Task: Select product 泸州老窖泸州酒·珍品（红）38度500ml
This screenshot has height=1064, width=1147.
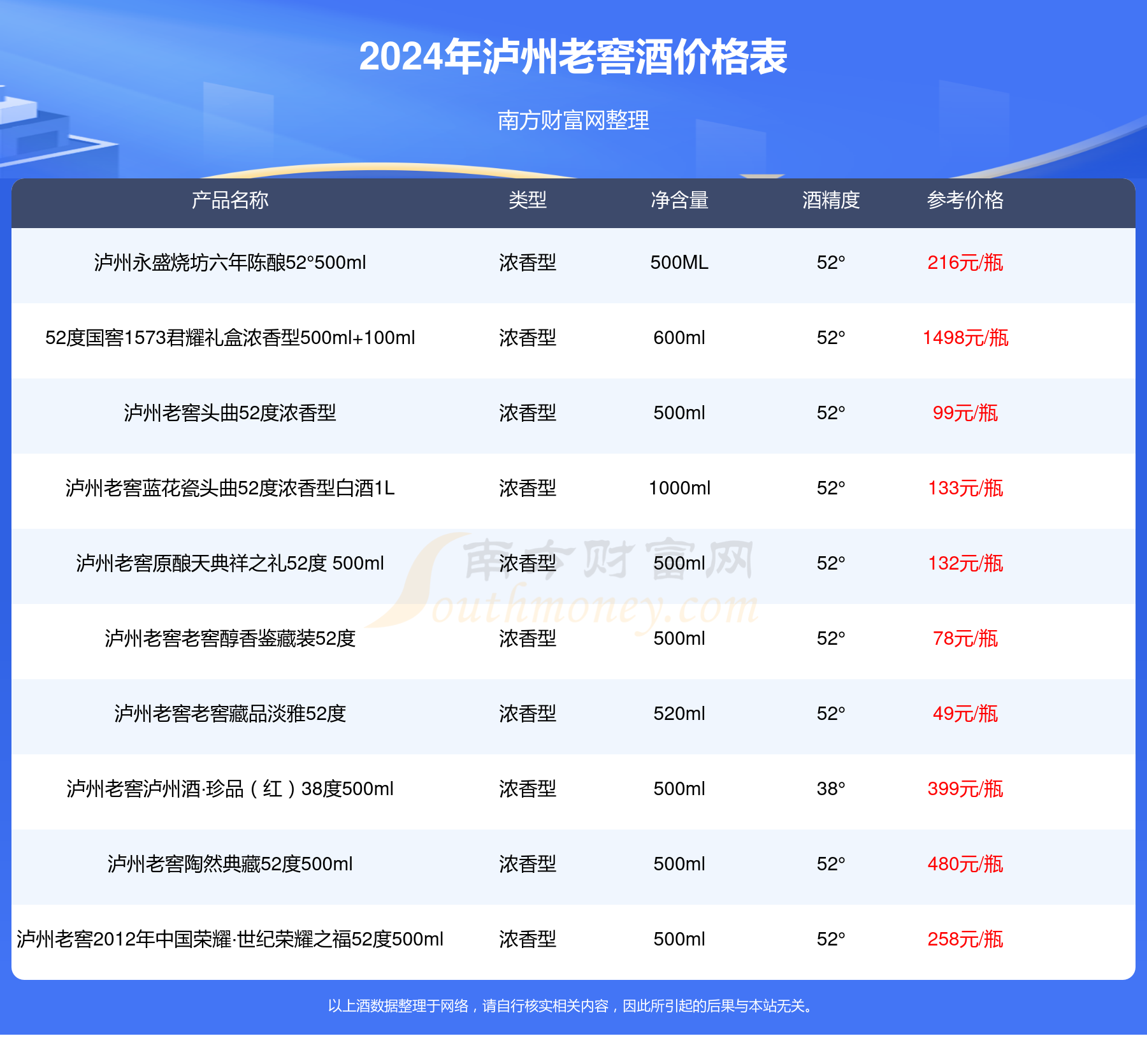Action: pyautogui.click(x=230, y=789)
